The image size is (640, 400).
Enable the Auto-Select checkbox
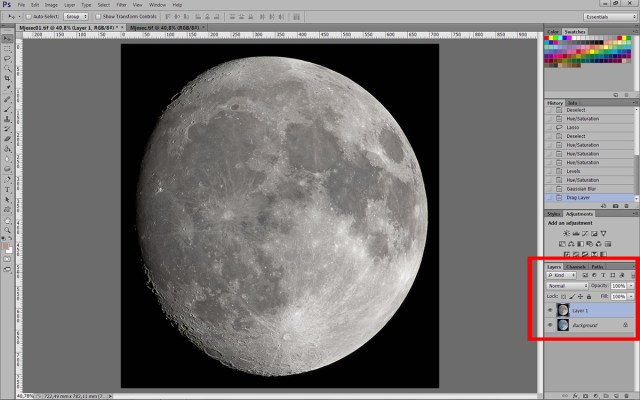coord(28,17)
